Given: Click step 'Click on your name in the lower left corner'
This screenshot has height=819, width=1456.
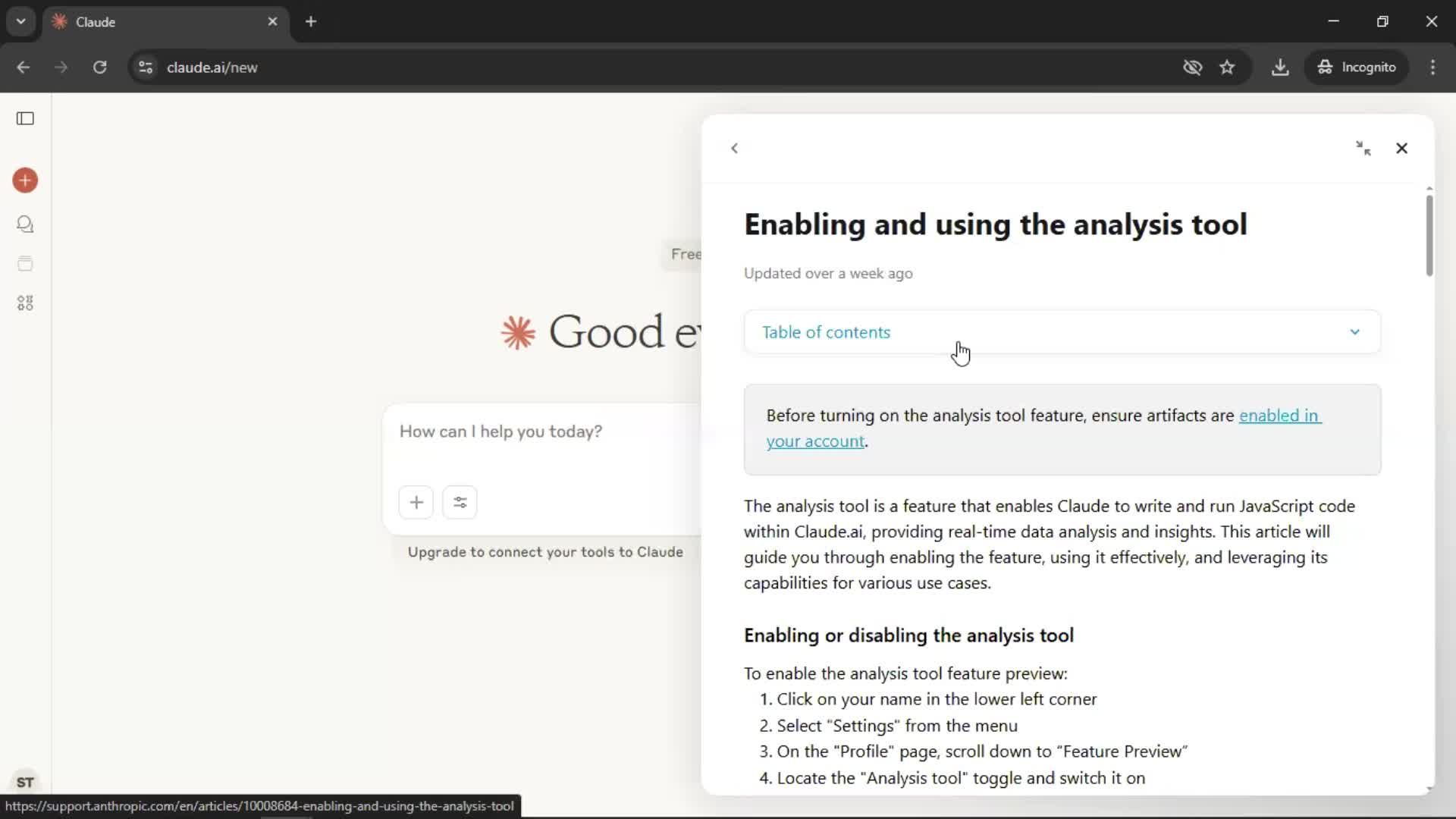Looking at the screenshot, I should pos(937,699).
